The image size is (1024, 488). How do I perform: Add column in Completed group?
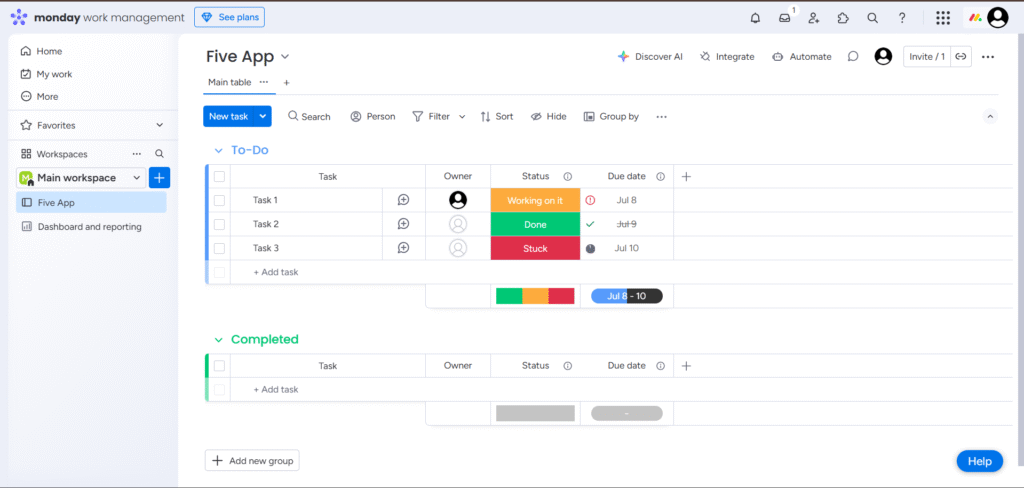click(686, 366)
